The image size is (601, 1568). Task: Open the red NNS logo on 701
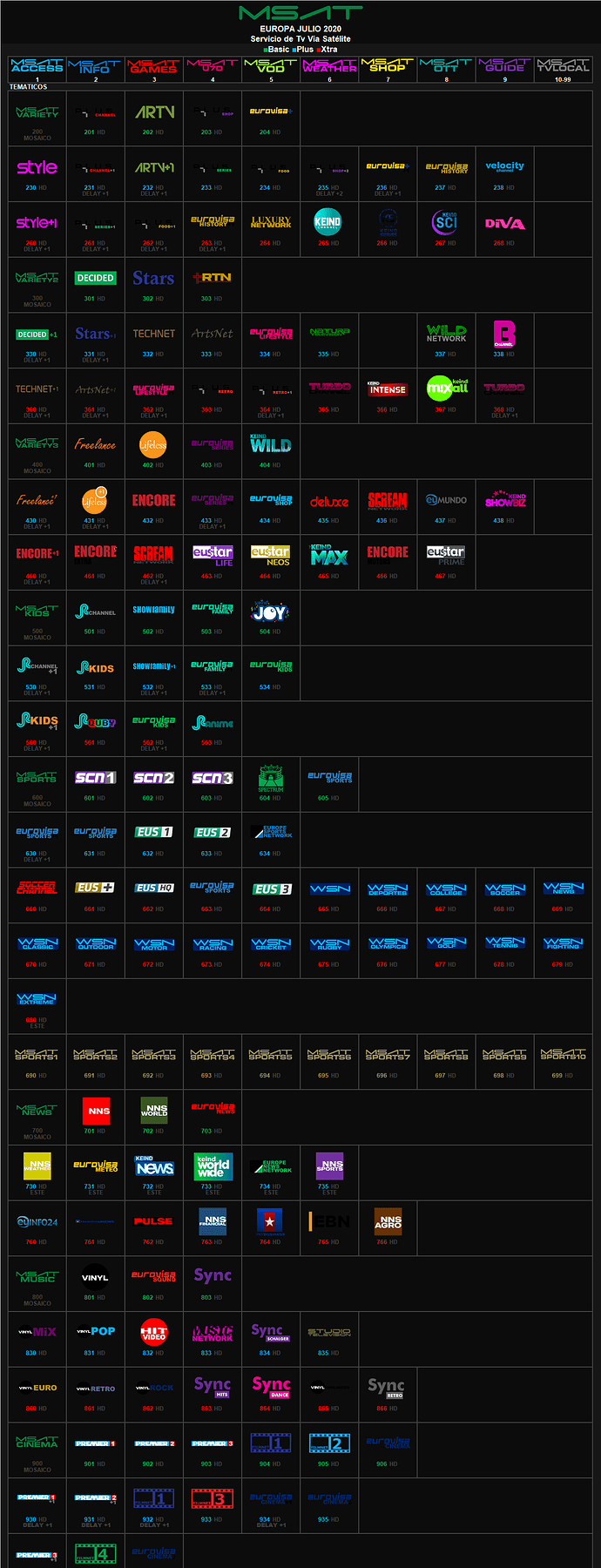pos(97,1111)
